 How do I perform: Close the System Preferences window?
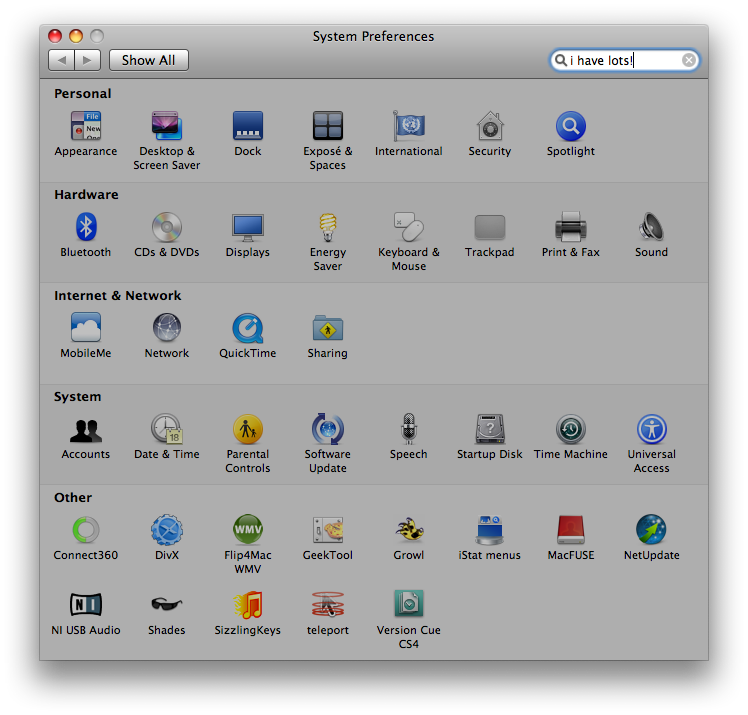[55, 36]
